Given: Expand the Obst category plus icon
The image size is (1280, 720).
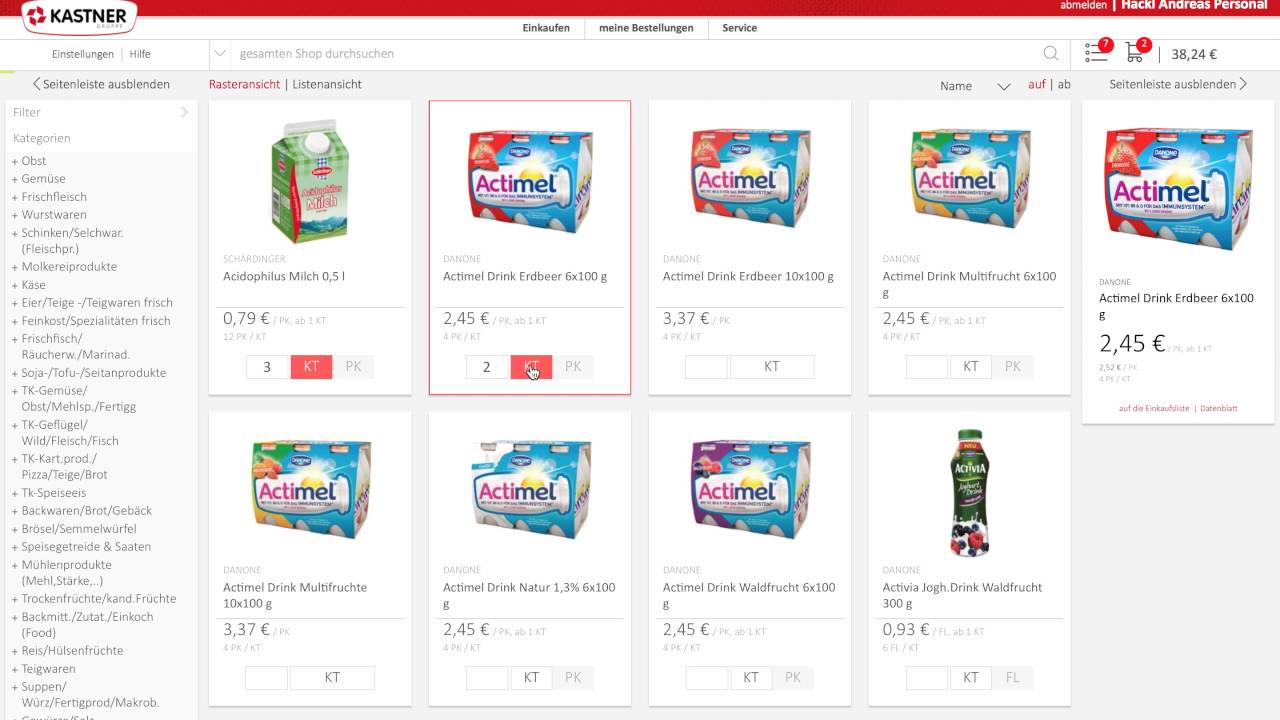Looking at the screenshot, I should (15, 161).
